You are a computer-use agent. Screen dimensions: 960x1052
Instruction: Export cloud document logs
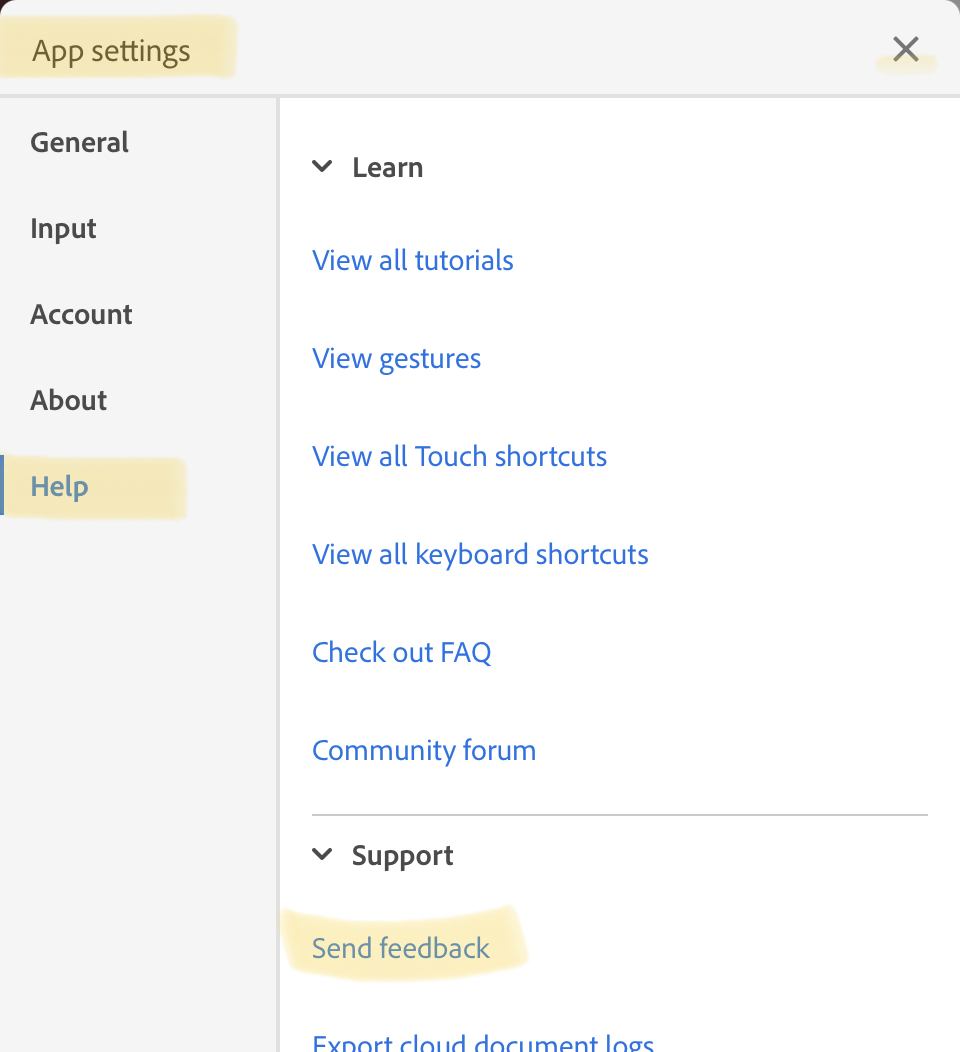point(482,1042)
